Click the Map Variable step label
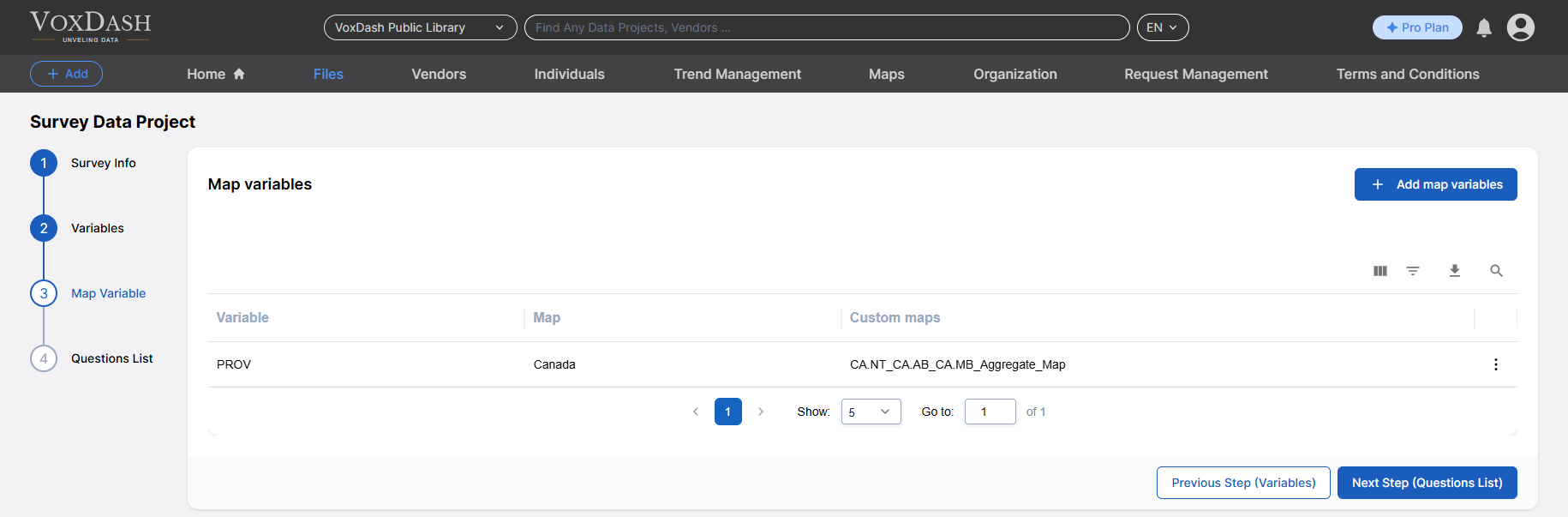The height and width of the screenshot is (517, 1568). point(109,293)
